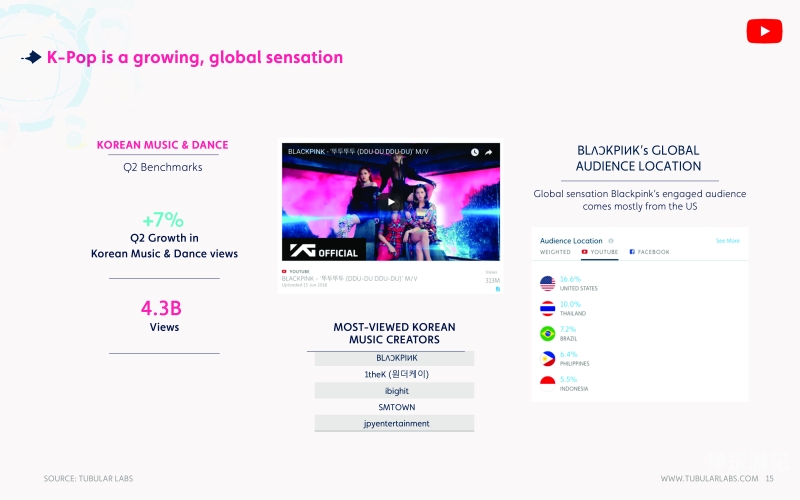
Task: Click the YouTube icon on YOUTUBE tab
Action: tap(585, 252)
